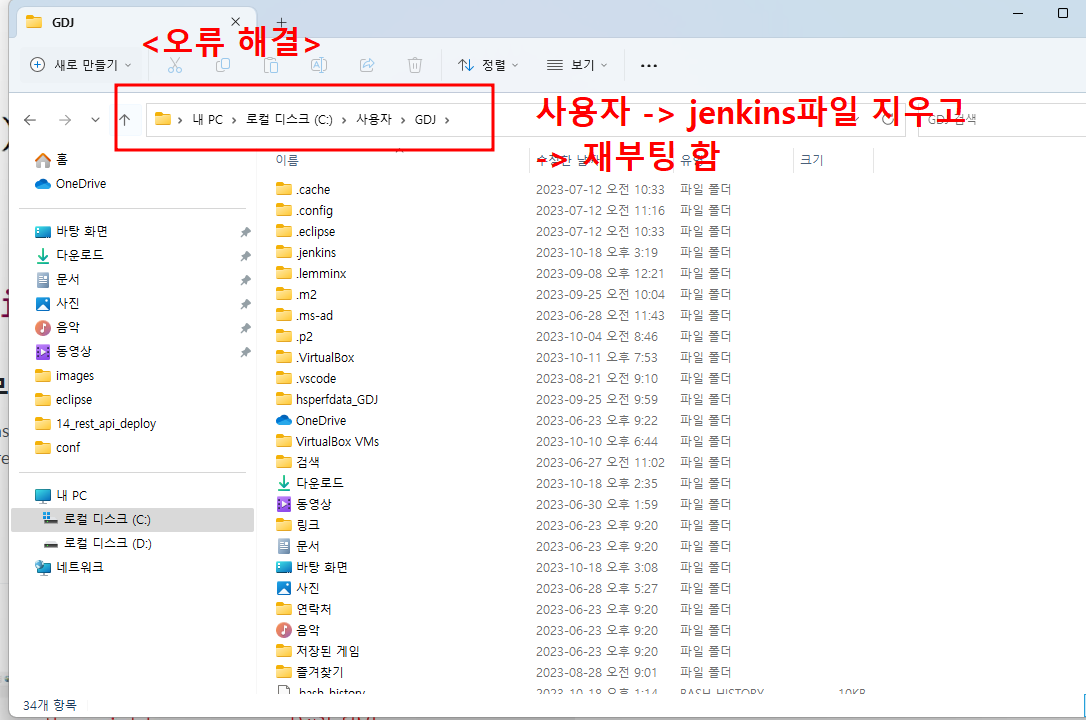Click 사용자 breadcrumb segment
This screenshot has width=1086, height=720.
tap(374, 120)
